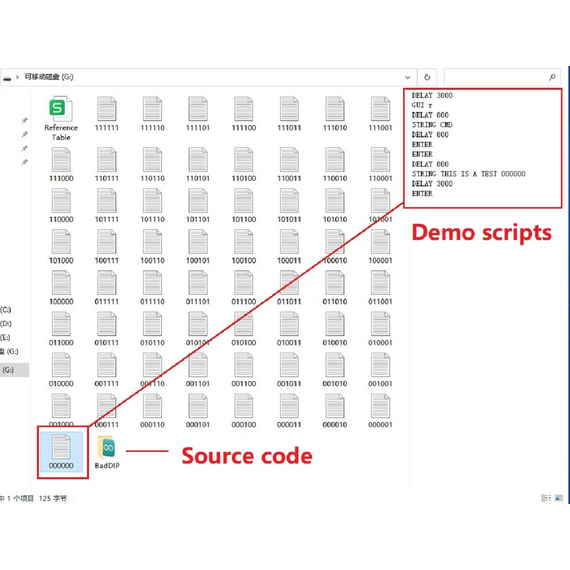Select the 011110 file

pyautogui.click(x=152, y=288)
